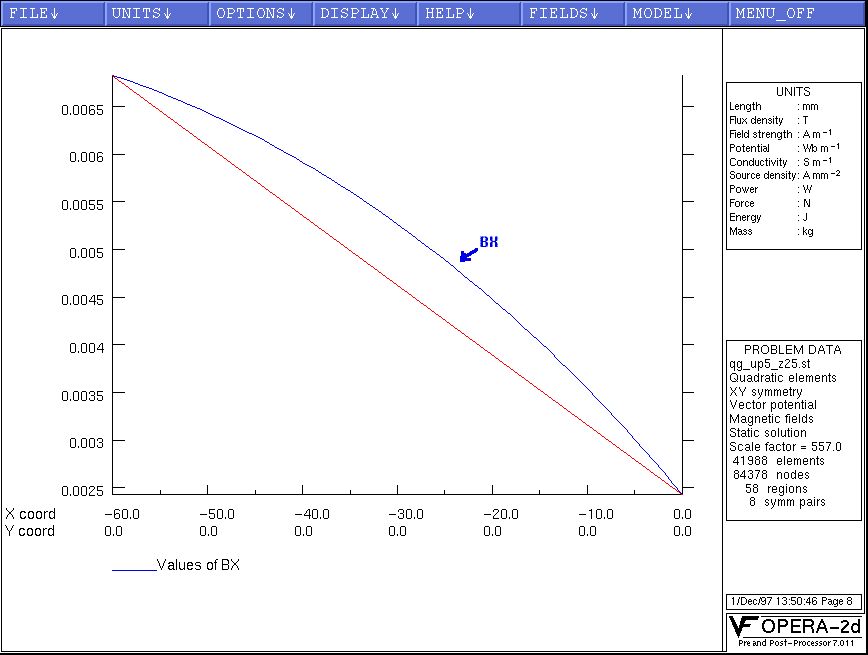The height and width of the screenshot is (655, 868).
Task: Click the 'Field strength' units row
Action: tap(781, 134)
